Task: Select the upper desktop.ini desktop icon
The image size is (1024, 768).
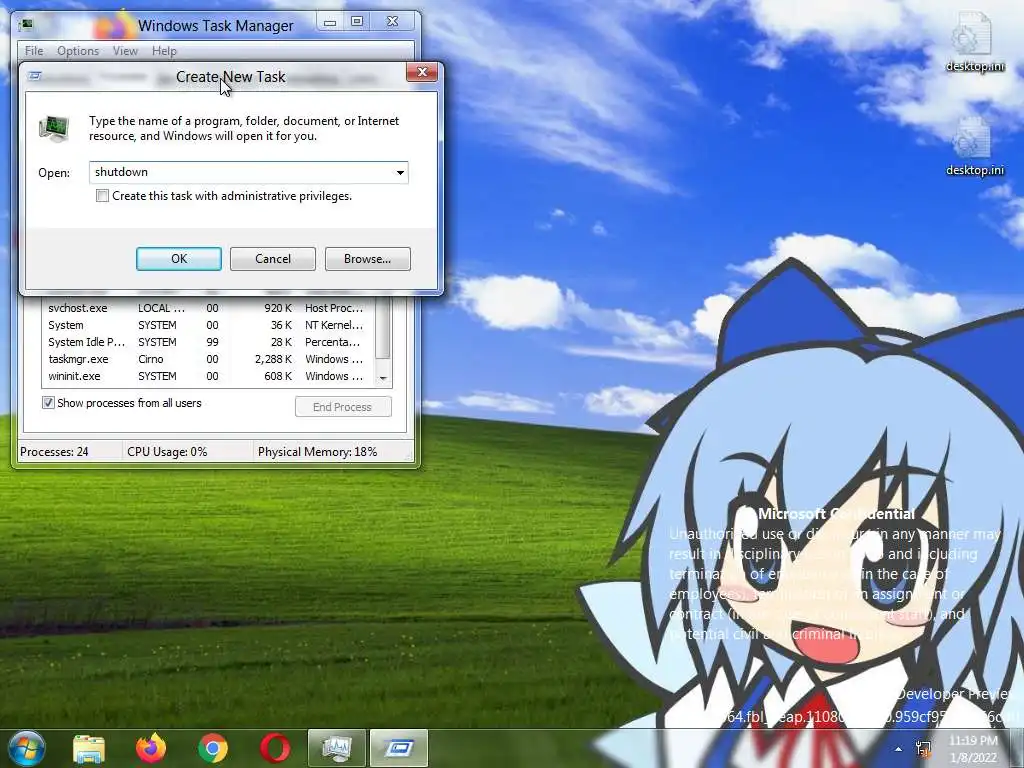Action: pyautogui.click(x=974, y=42)
